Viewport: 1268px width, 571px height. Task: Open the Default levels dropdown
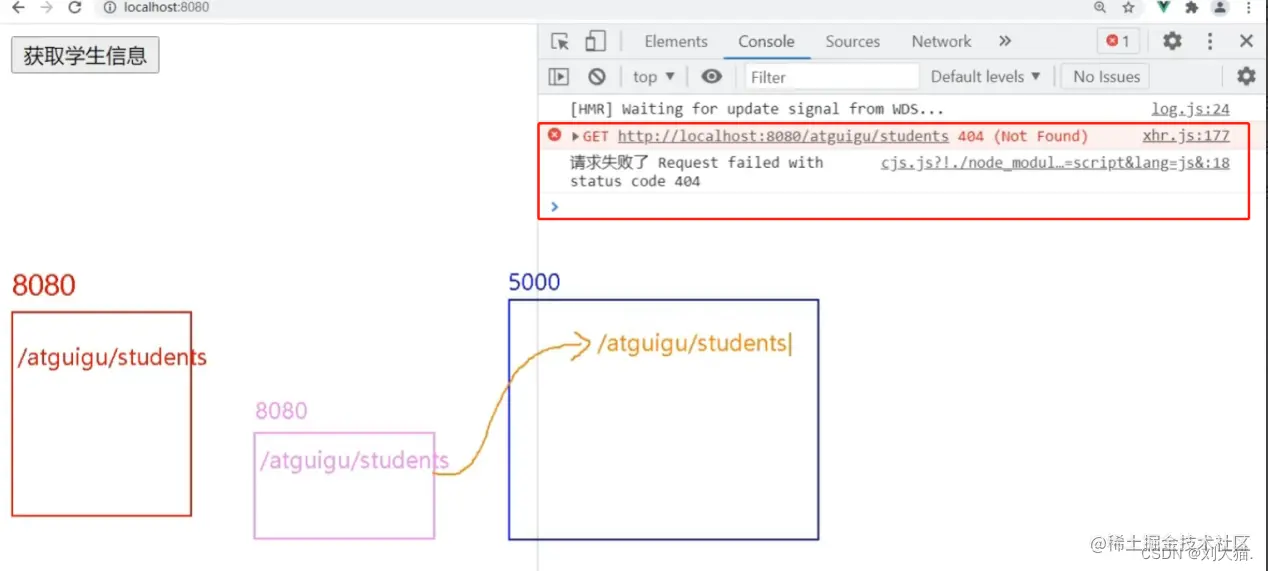[x=986, y=76]
